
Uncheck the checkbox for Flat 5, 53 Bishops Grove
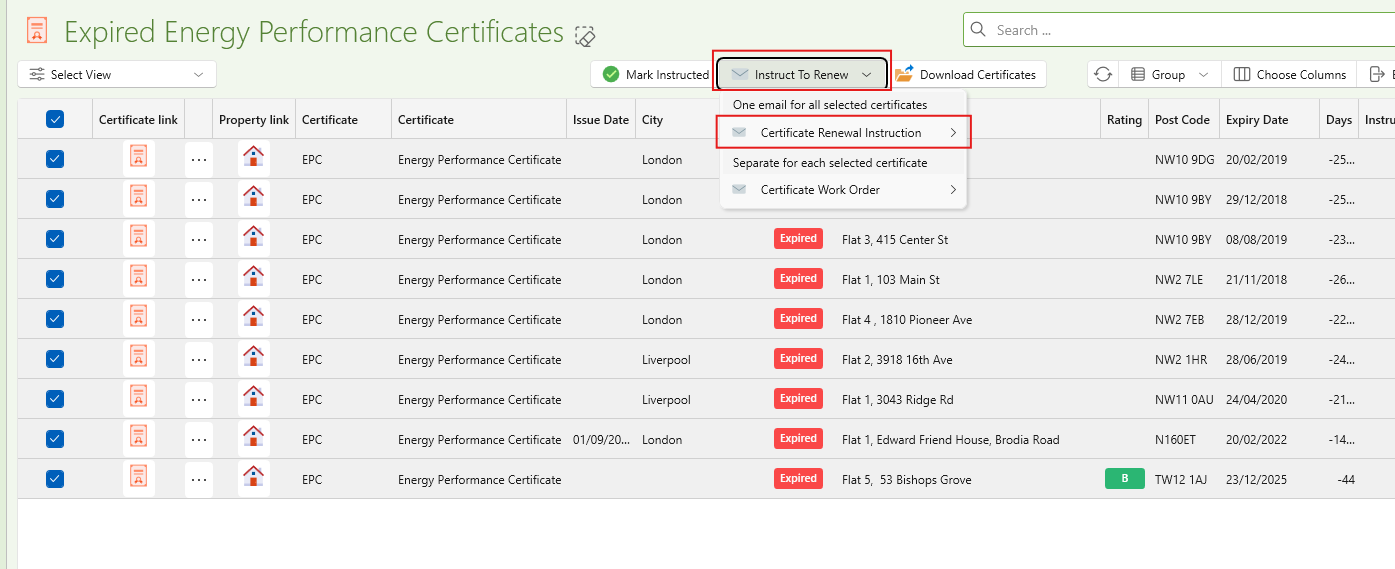55,479
